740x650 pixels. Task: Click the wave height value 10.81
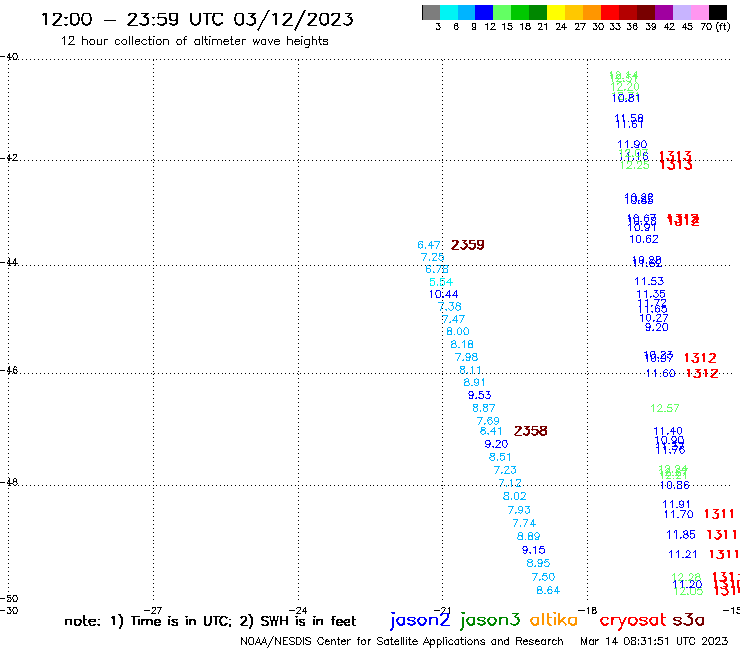626,98
